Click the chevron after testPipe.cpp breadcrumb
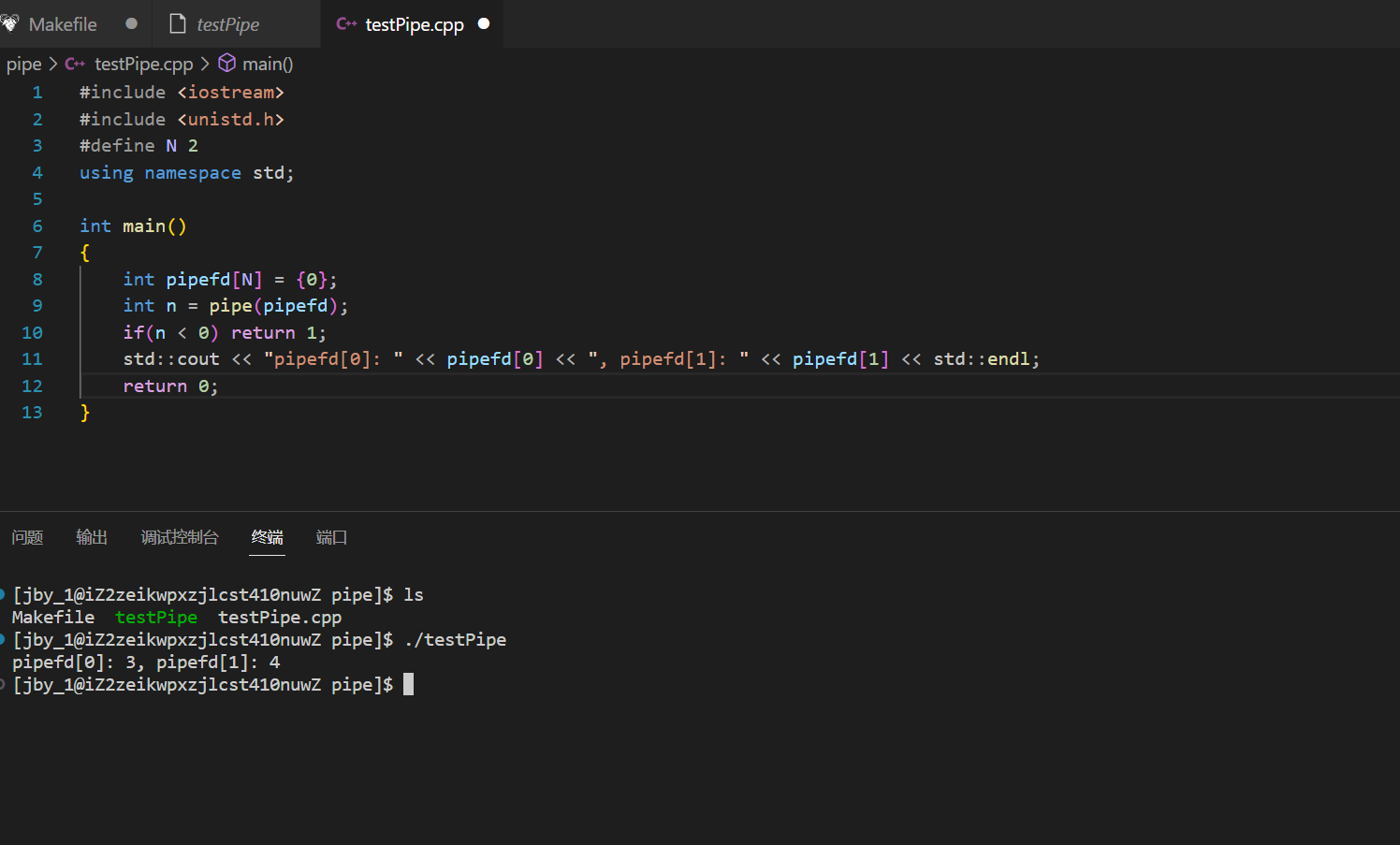Image resolution: width=1400 pixels, height=845 pixels. [x=205, y=64]
